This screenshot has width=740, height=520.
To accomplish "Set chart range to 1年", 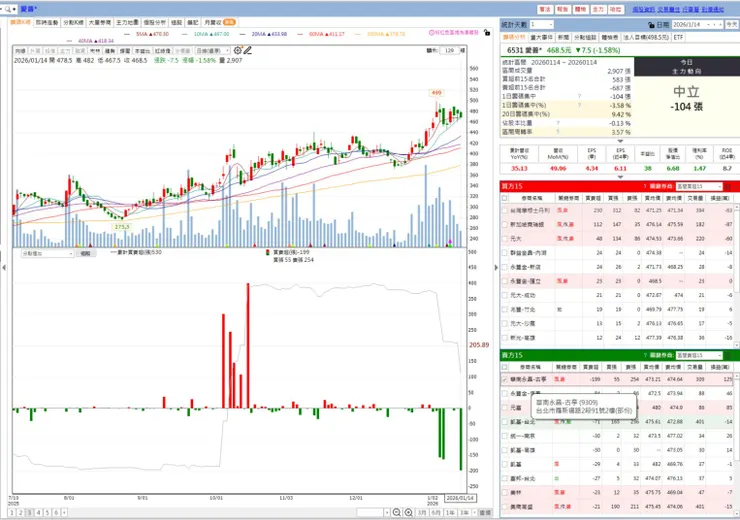I will 450,512.
